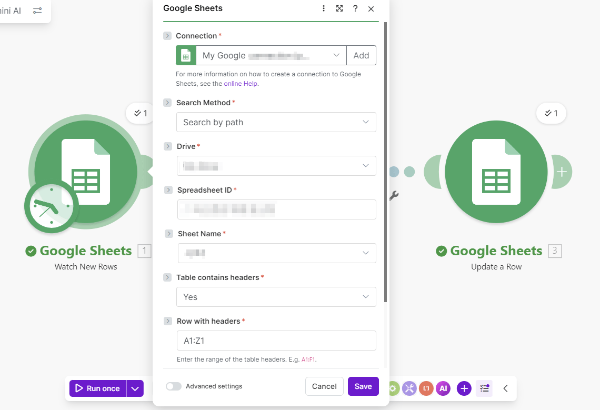Screen dimensions: 600x410
Task: Click the Row with headers field
Action: [277, 340]
